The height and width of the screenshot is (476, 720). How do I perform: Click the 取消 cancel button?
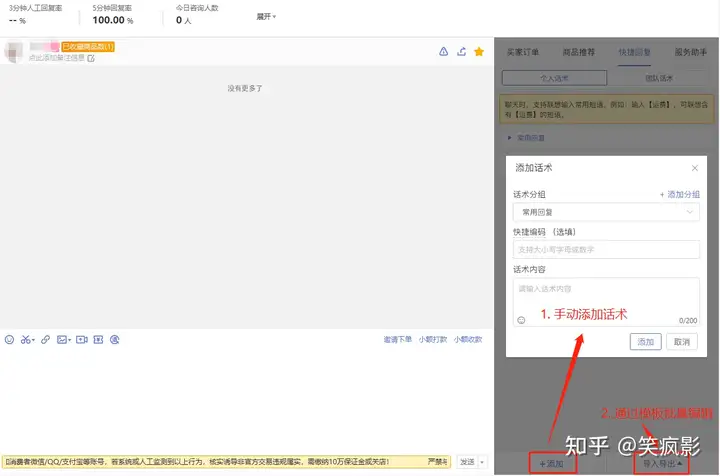pyautogui.click(x=682, y=342)
